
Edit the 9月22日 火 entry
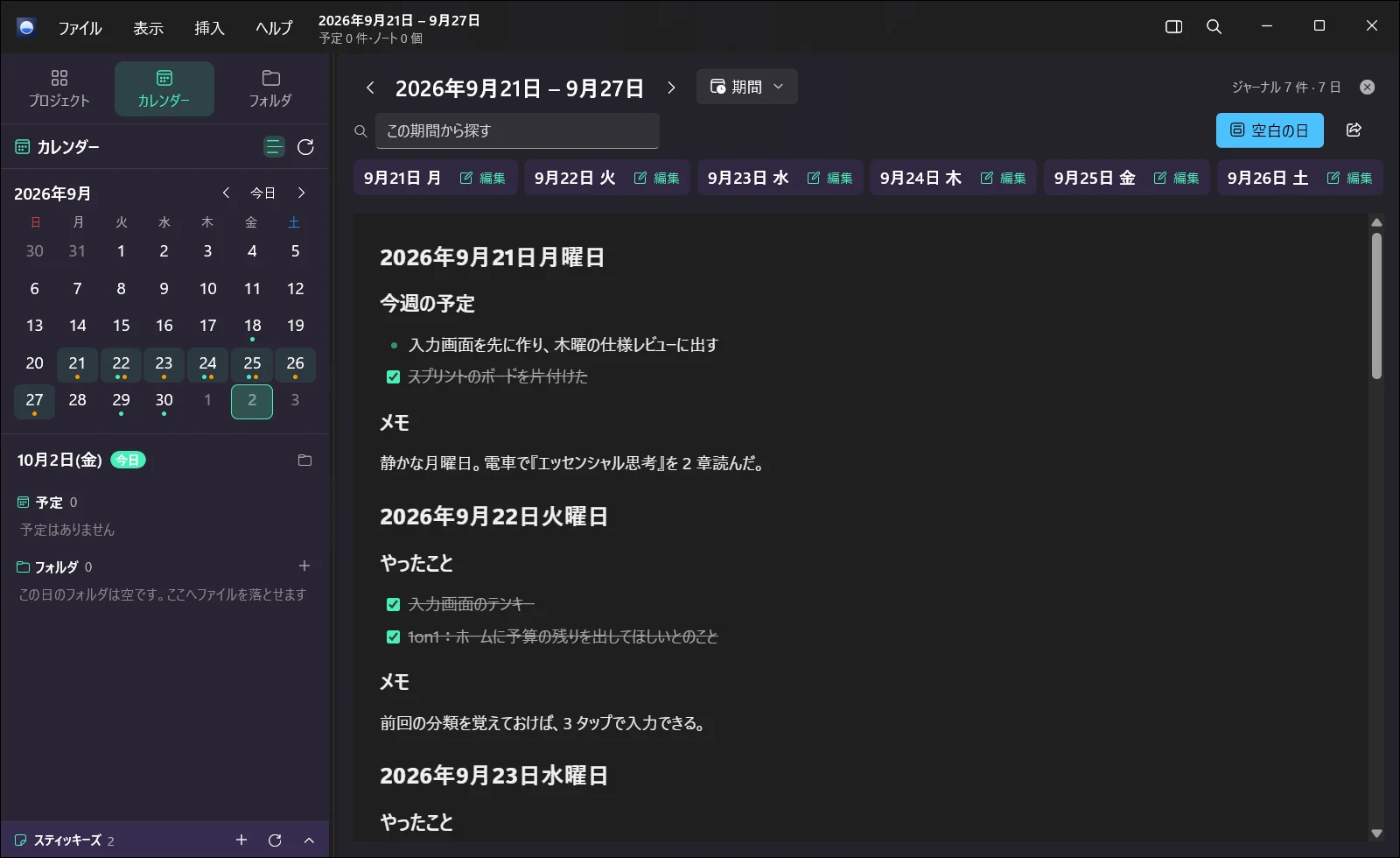click(657, 178)
